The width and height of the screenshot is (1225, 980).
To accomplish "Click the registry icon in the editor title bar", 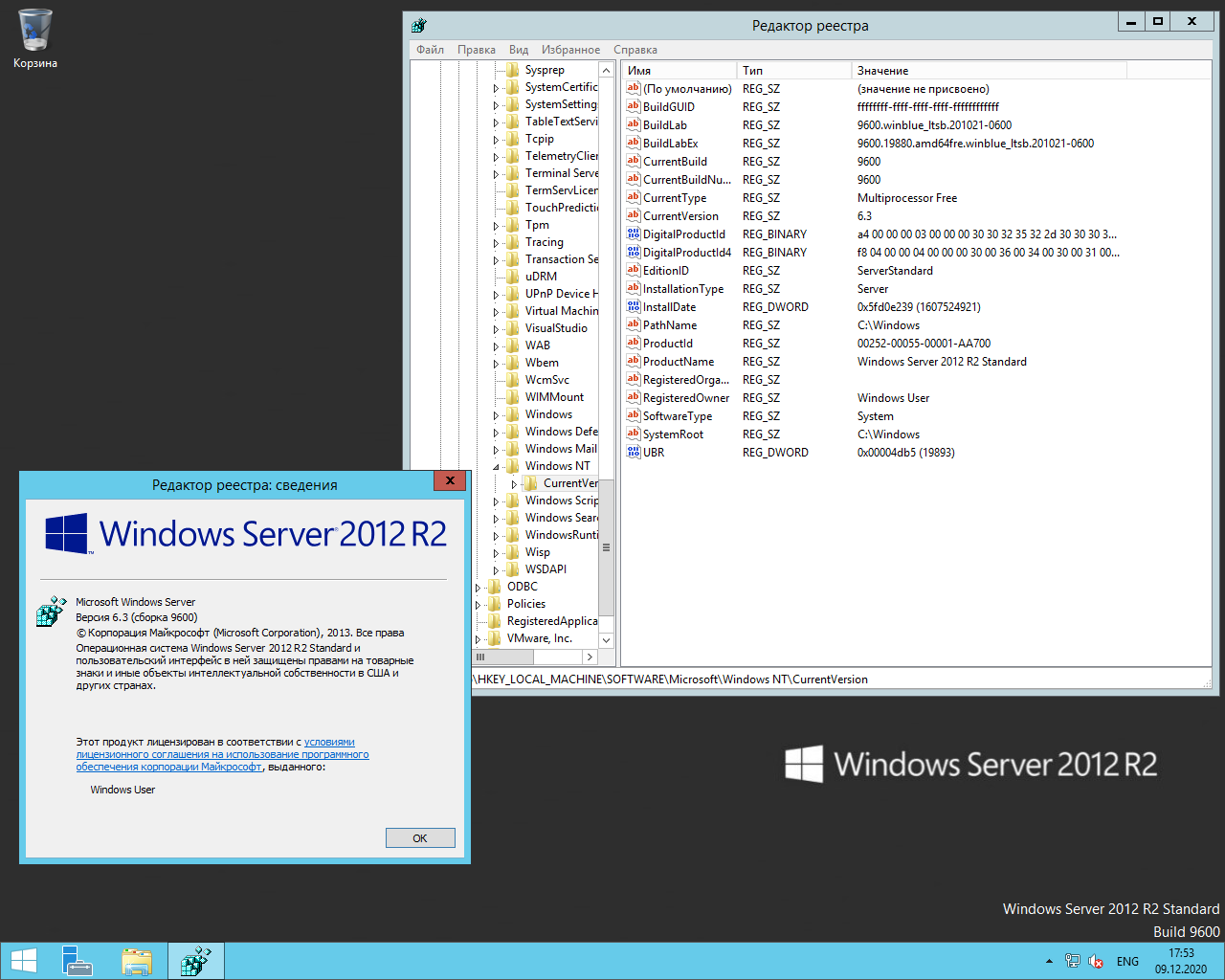I will click(x=419, y=26).
